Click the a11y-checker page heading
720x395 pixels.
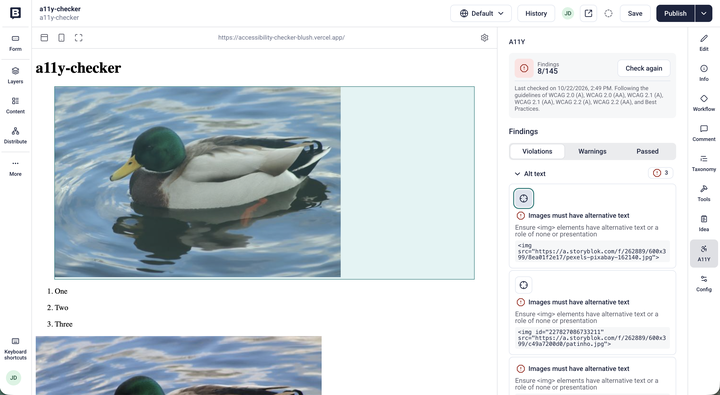pos(79,68)
